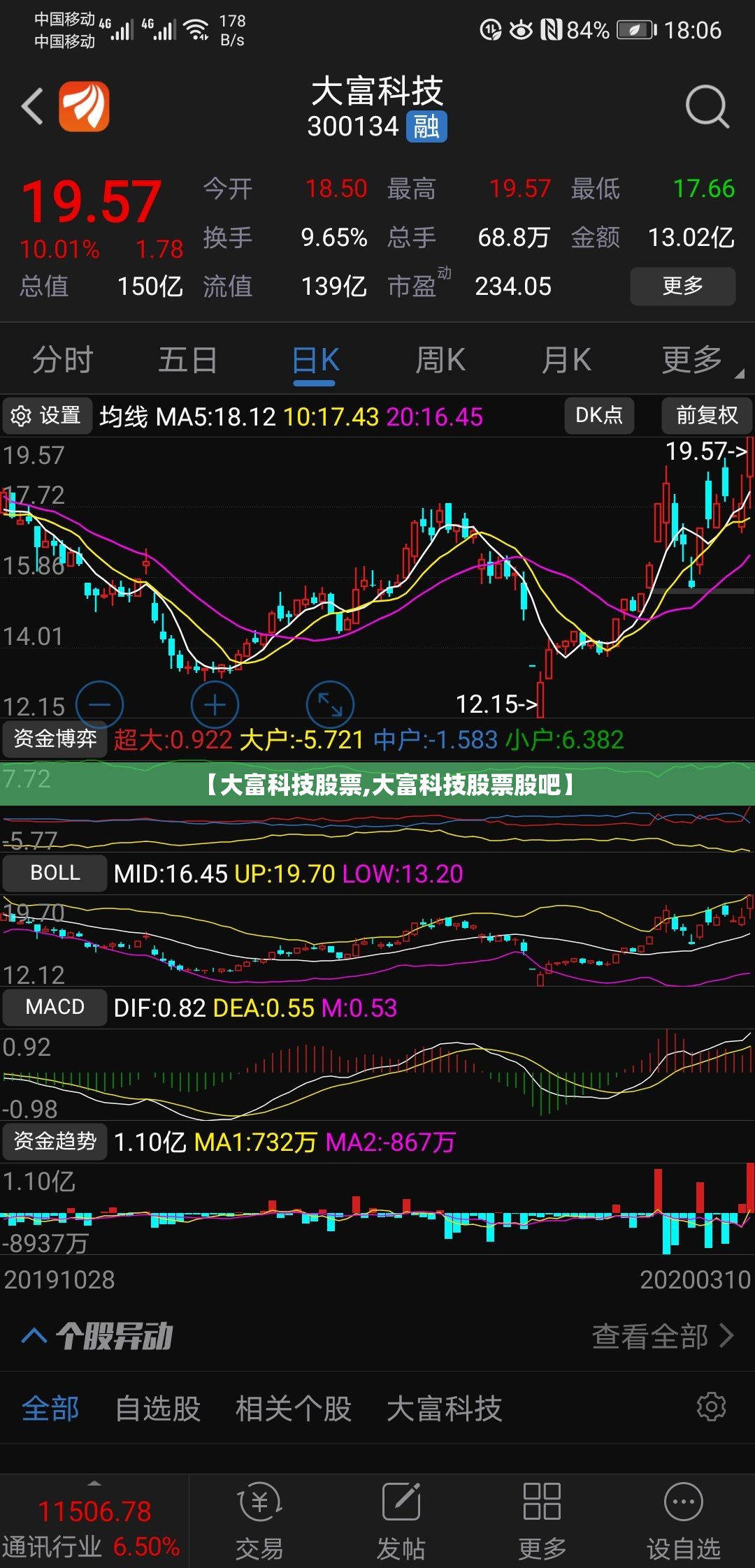Tap 金额 13.02亿 value

pos(691,238)
